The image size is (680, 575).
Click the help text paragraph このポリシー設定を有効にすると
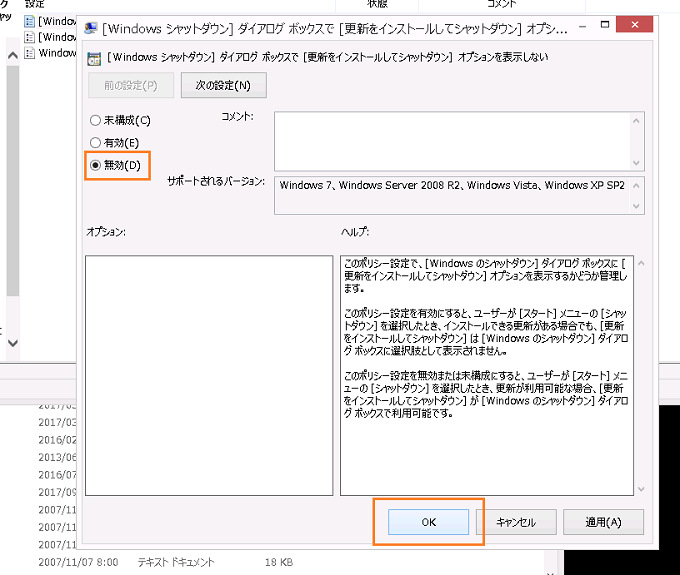[486, 332]
